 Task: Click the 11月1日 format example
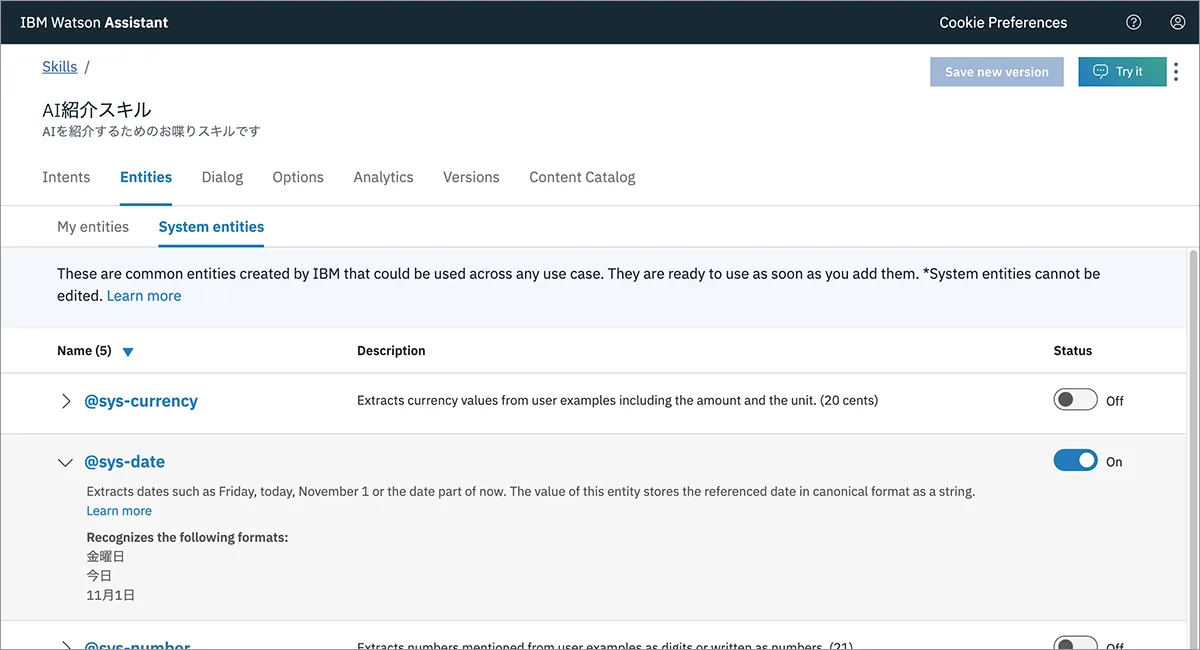[x=111, y=595]
